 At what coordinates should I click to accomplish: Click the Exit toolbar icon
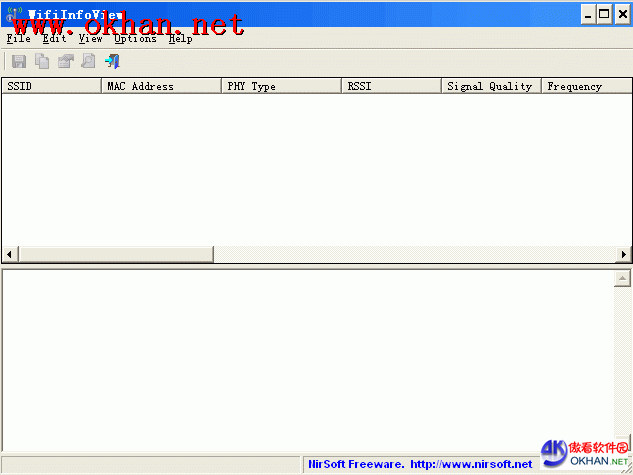coord(112,61)
